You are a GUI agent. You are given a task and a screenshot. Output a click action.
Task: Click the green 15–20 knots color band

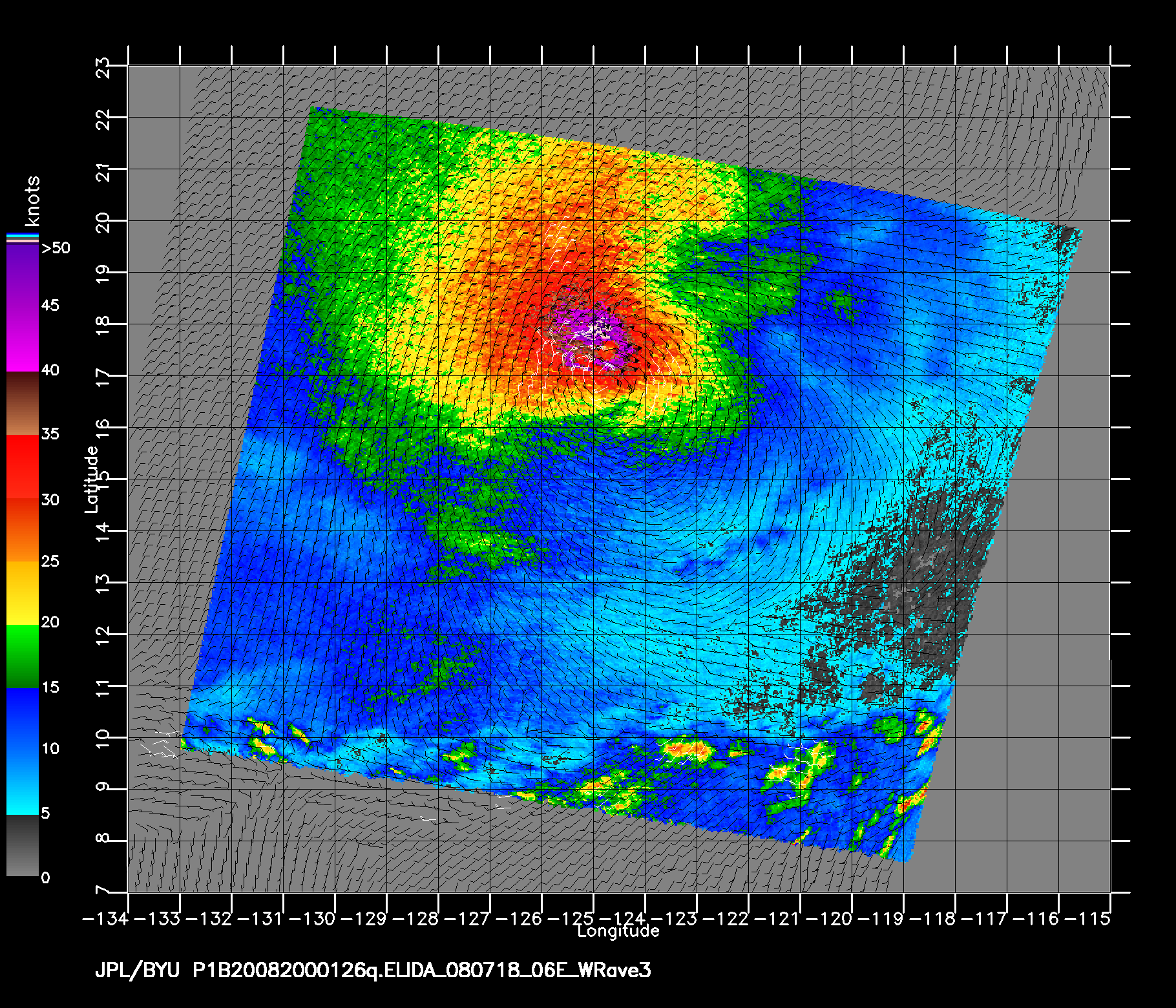tap(23, 656)
